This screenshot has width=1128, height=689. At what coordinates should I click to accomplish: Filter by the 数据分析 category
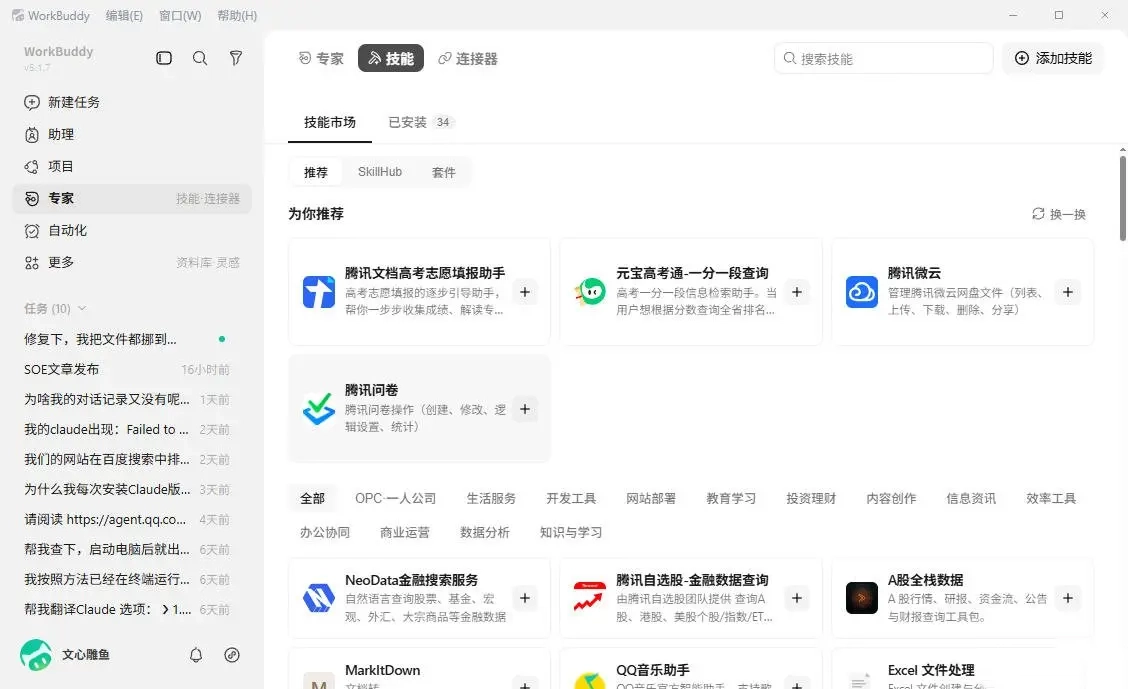tap(485, 532)
